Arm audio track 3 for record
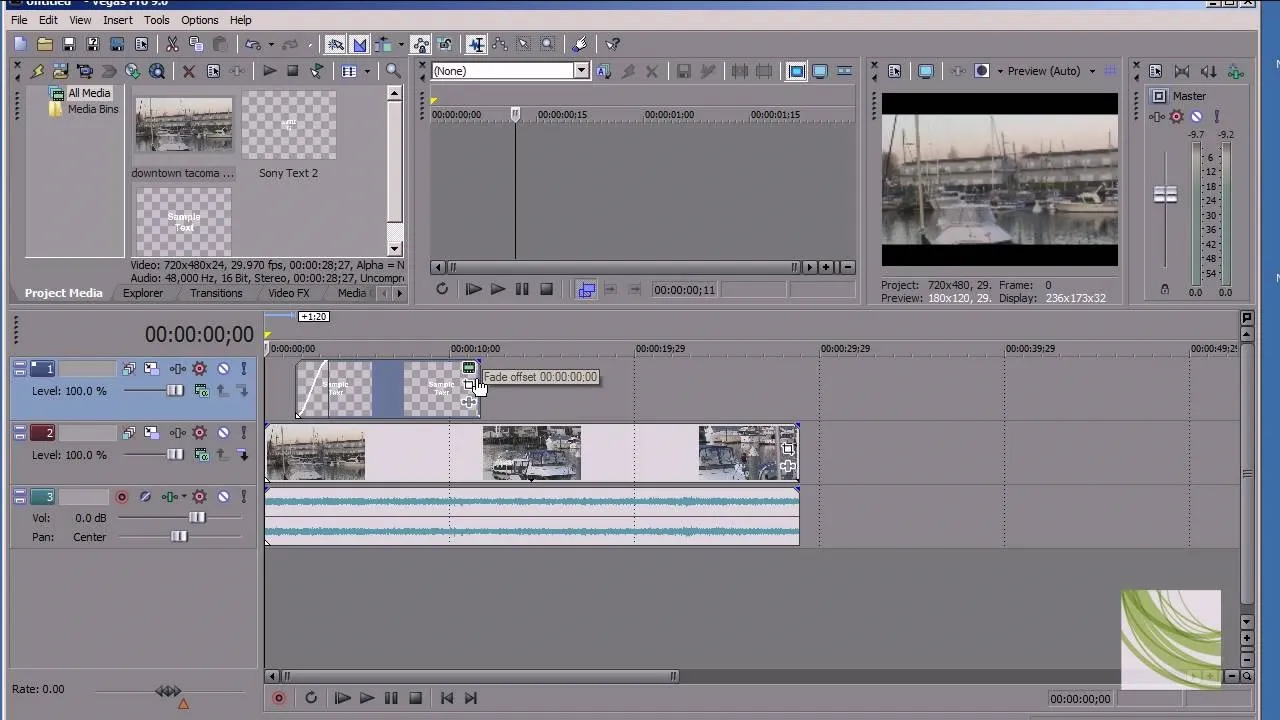This screenshot has height=720, width=1280. [x=122, y=497]
